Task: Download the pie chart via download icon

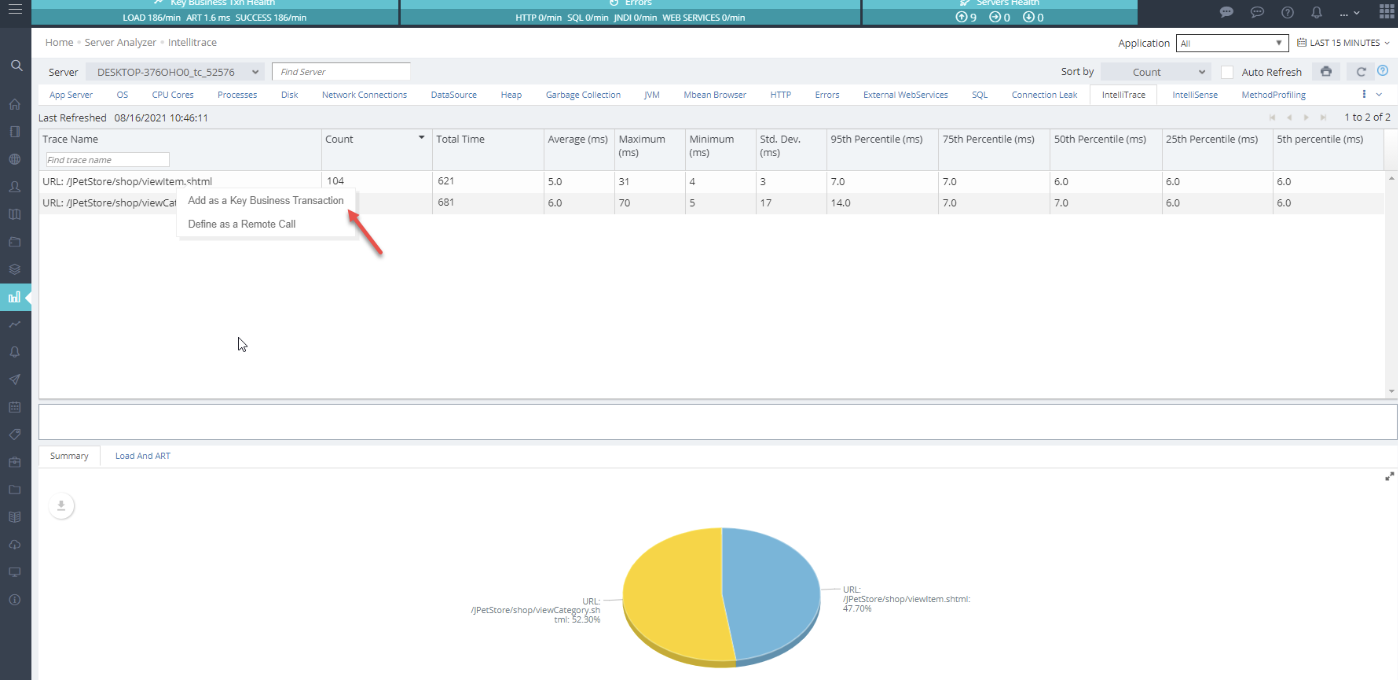Action: click(61, 506)
